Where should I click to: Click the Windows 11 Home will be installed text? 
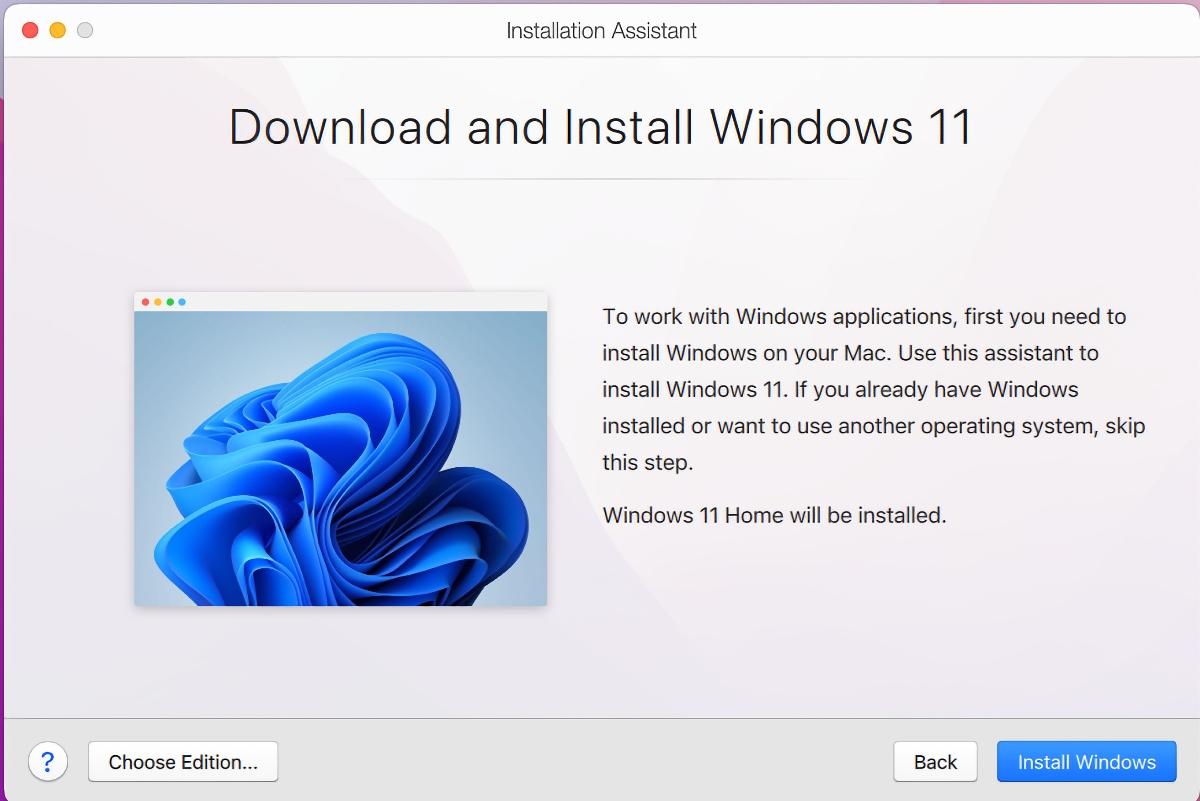click(774, 516)
